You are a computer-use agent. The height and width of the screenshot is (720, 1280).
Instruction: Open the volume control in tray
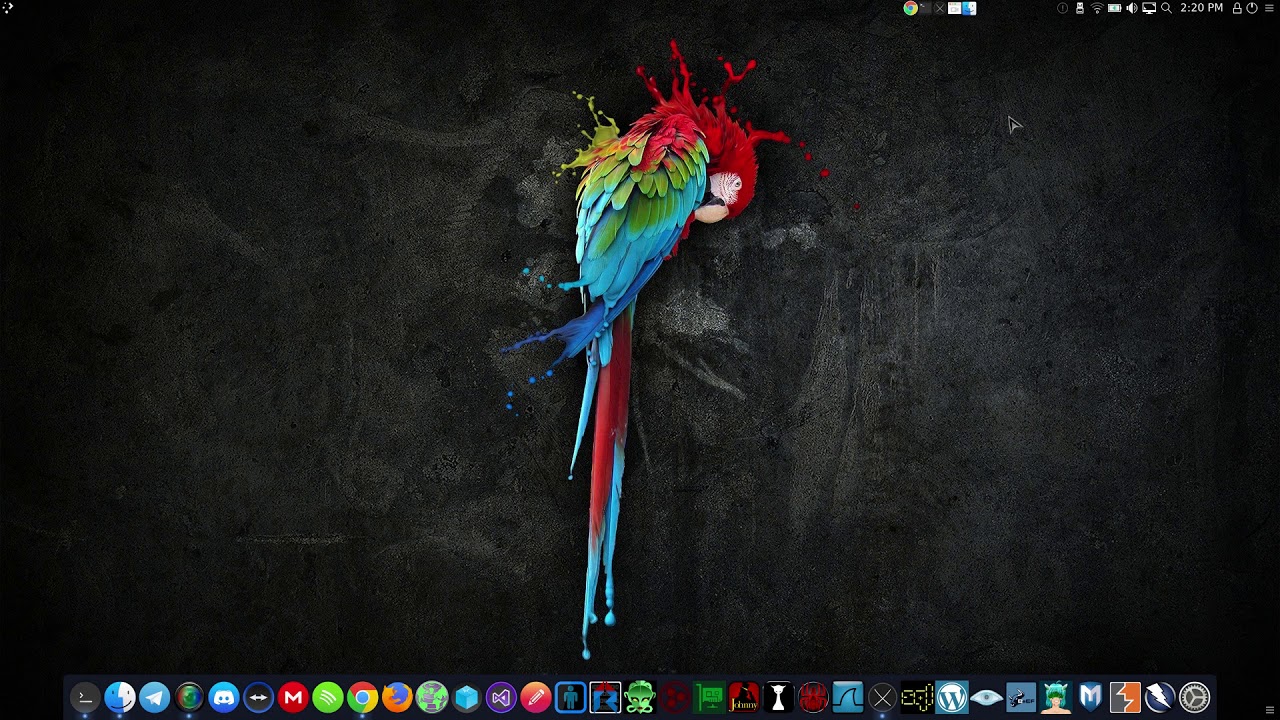[1132, 8]
